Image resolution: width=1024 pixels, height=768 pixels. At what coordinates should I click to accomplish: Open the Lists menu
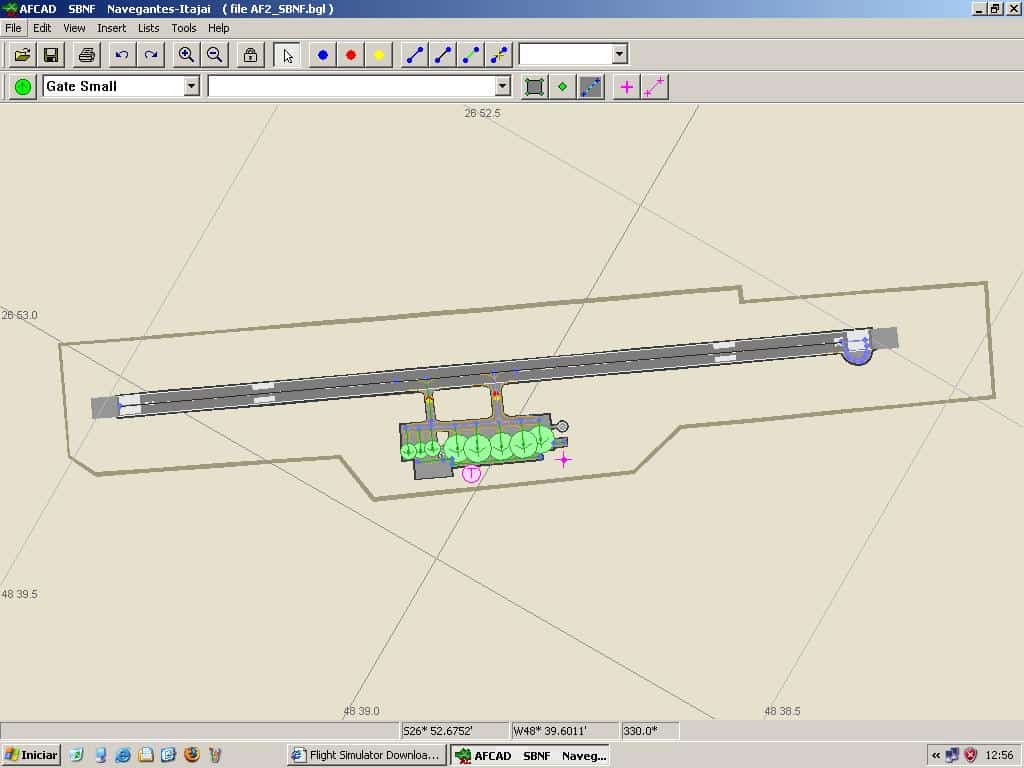(x=148, y=28)
